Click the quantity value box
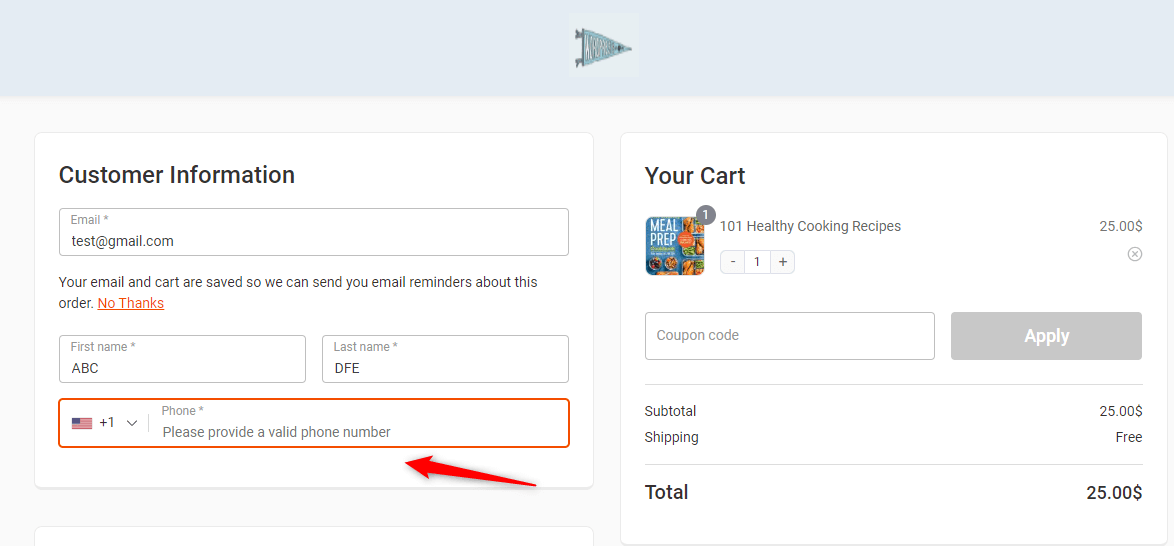The image size is (1174, 546). click(758, 262)
